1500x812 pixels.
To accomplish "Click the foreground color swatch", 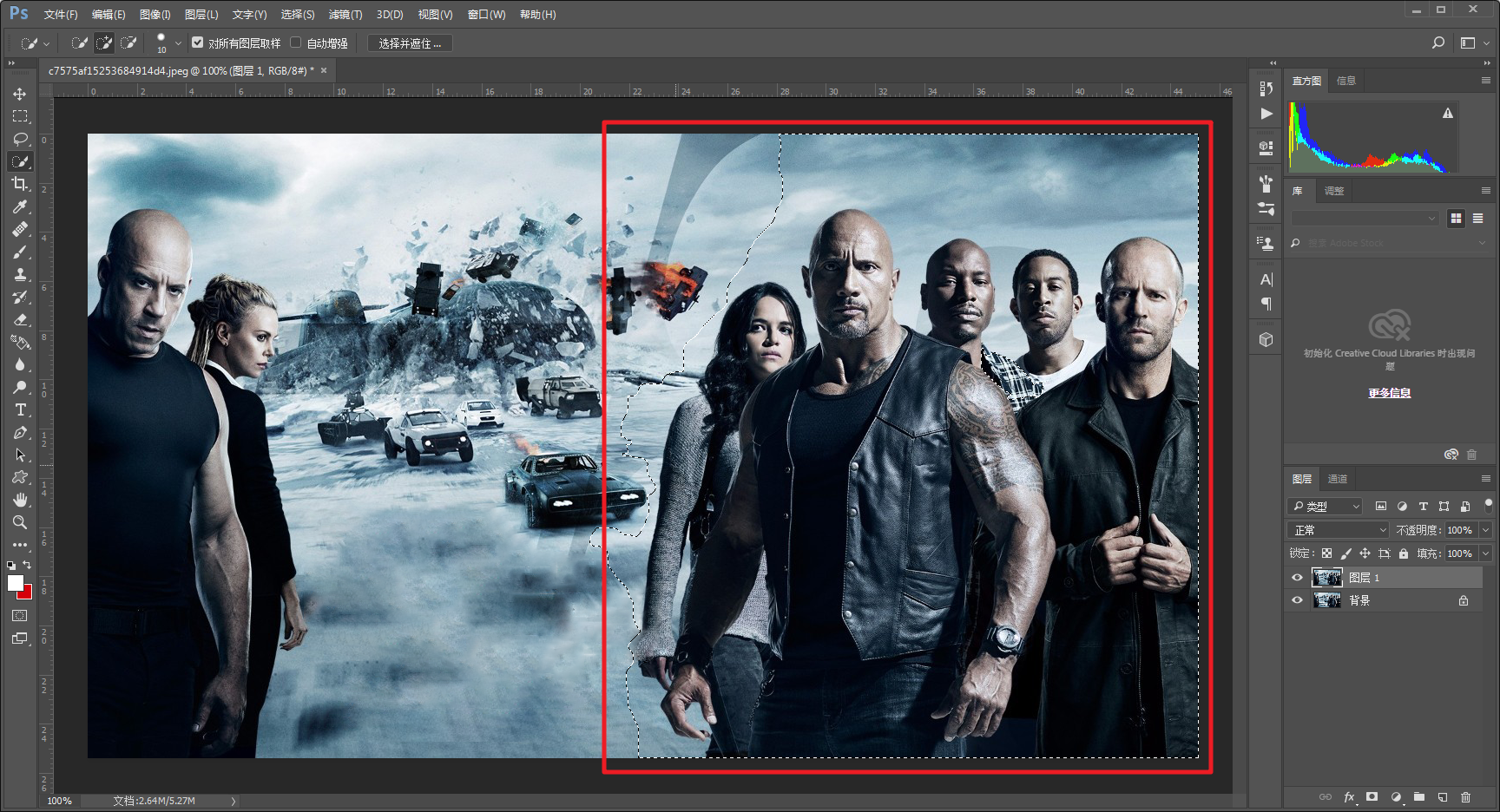I will [x=15, y=582].
